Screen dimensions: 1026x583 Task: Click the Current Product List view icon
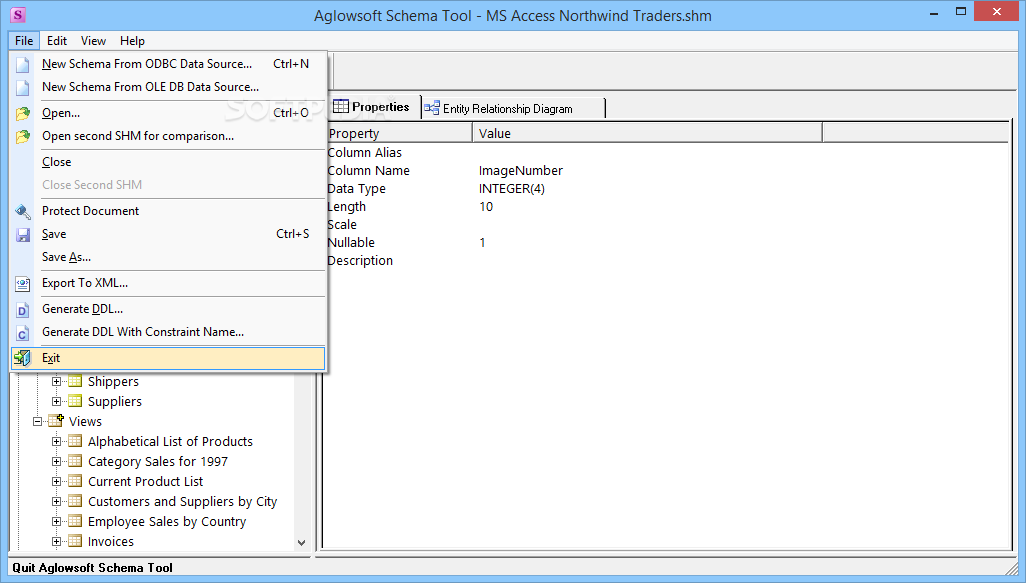click(x=75, y=482)
